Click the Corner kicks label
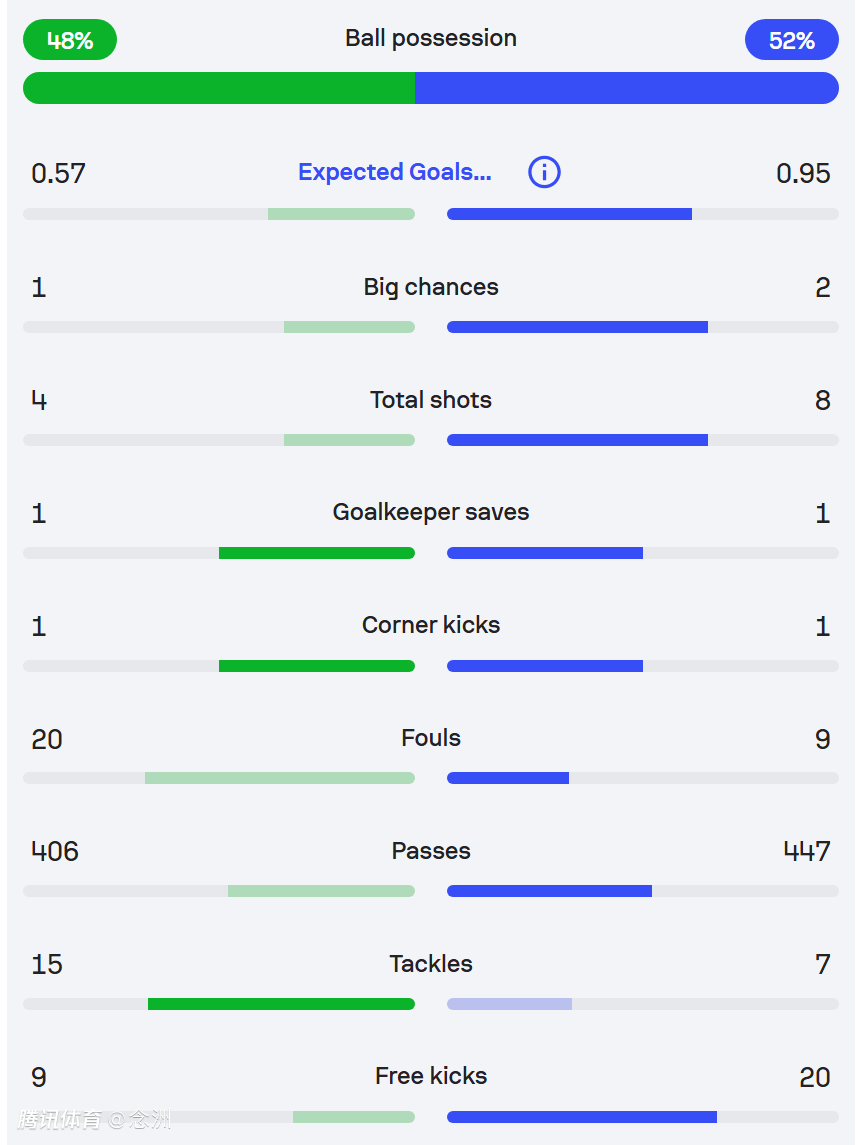The width and height of the screenshot is (863, 1145). (x=431, y=625)
